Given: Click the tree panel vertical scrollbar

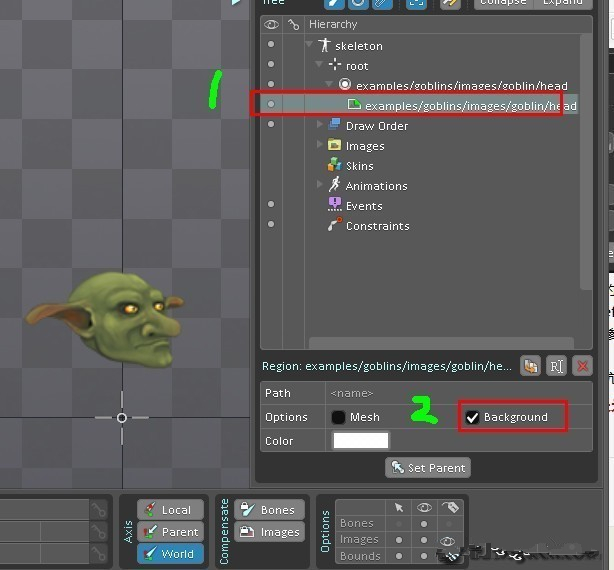Looking at the screenshot, I should [x=585, y=162].
